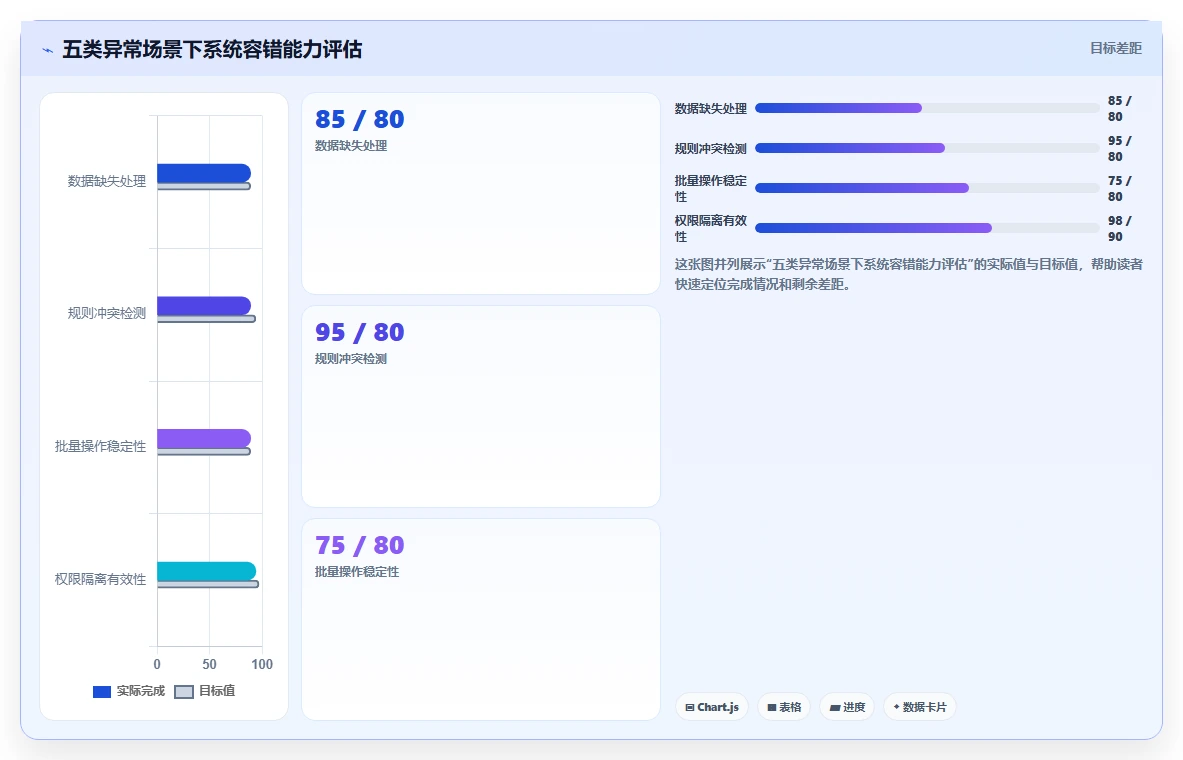1183x760 pixels.
Task: Click the lightning icon beside the title
Action: (x=48, y=51)
